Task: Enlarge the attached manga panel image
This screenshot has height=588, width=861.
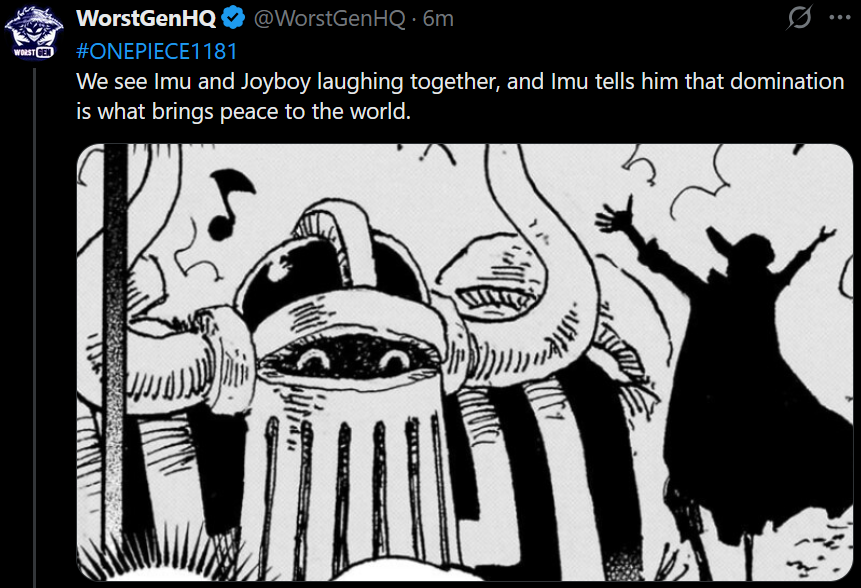Action: click(465, 362)
